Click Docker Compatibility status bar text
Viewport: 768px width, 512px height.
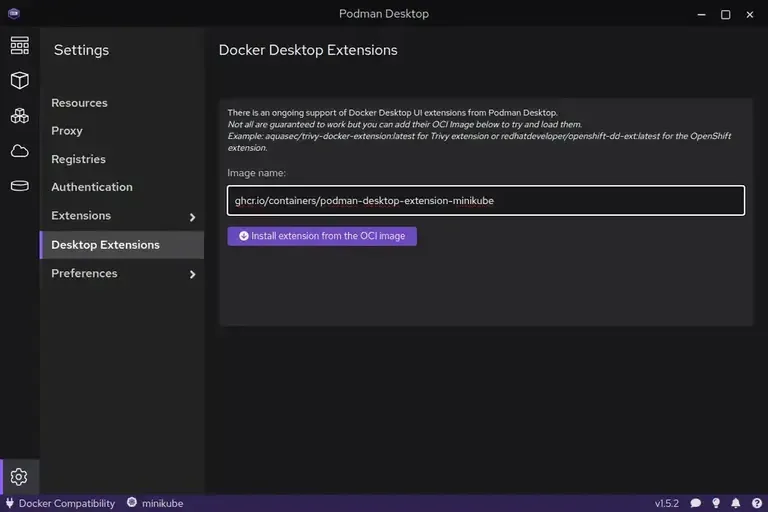(67, 503)
